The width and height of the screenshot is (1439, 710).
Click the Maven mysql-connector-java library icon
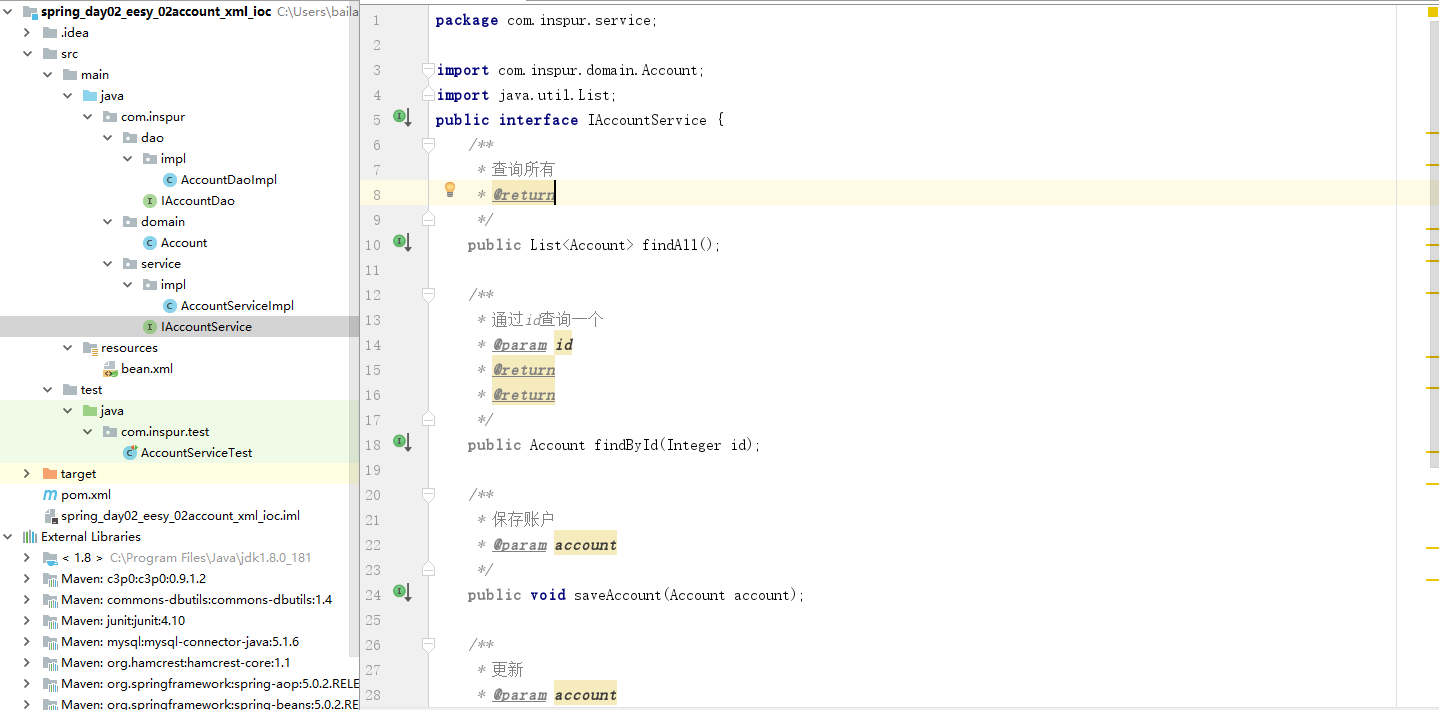tap(50, 642)
